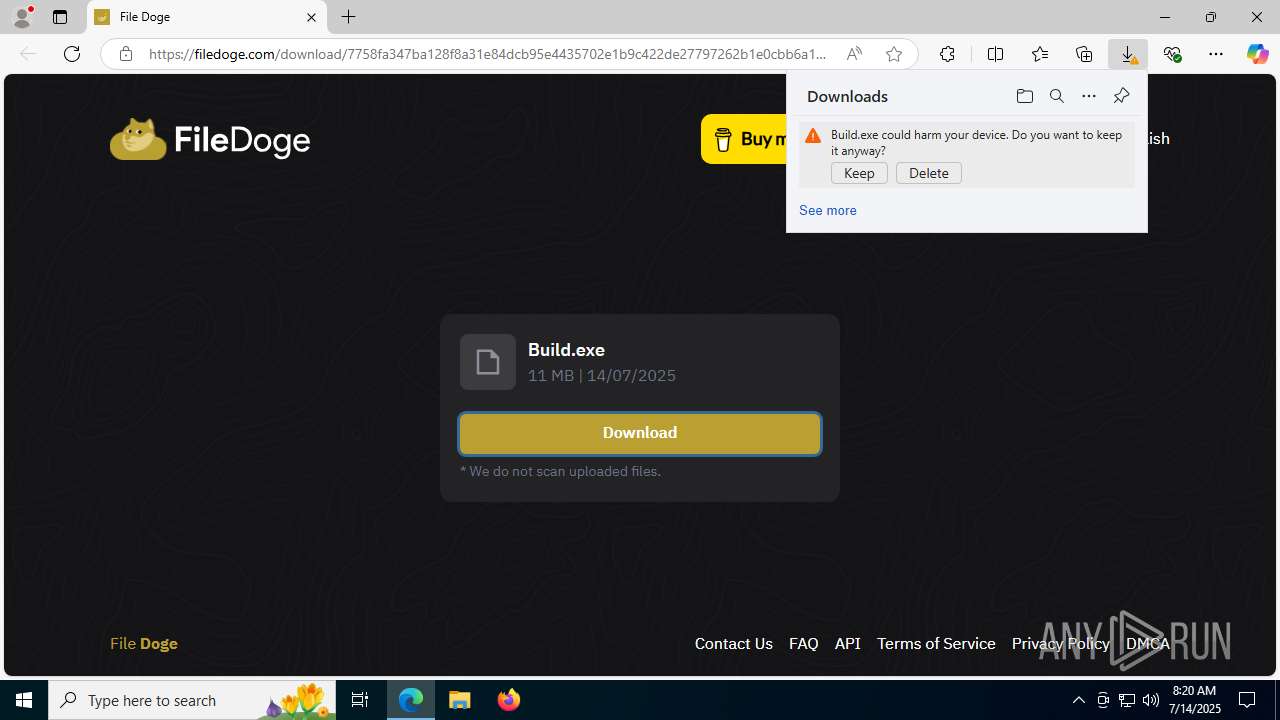Click the Build.exe file name
This screenshot has width=1280, height=720.
point(566,350)
